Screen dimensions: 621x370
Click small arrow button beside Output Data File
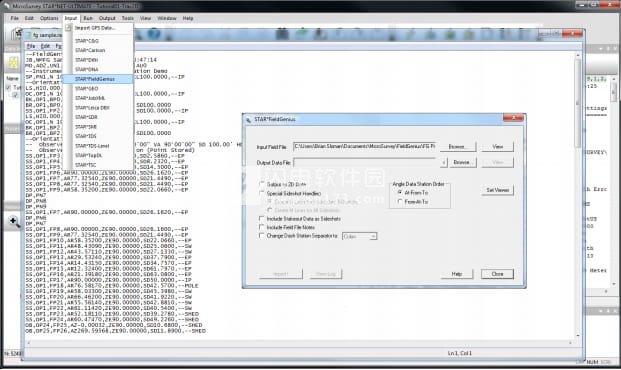[444, 162]
